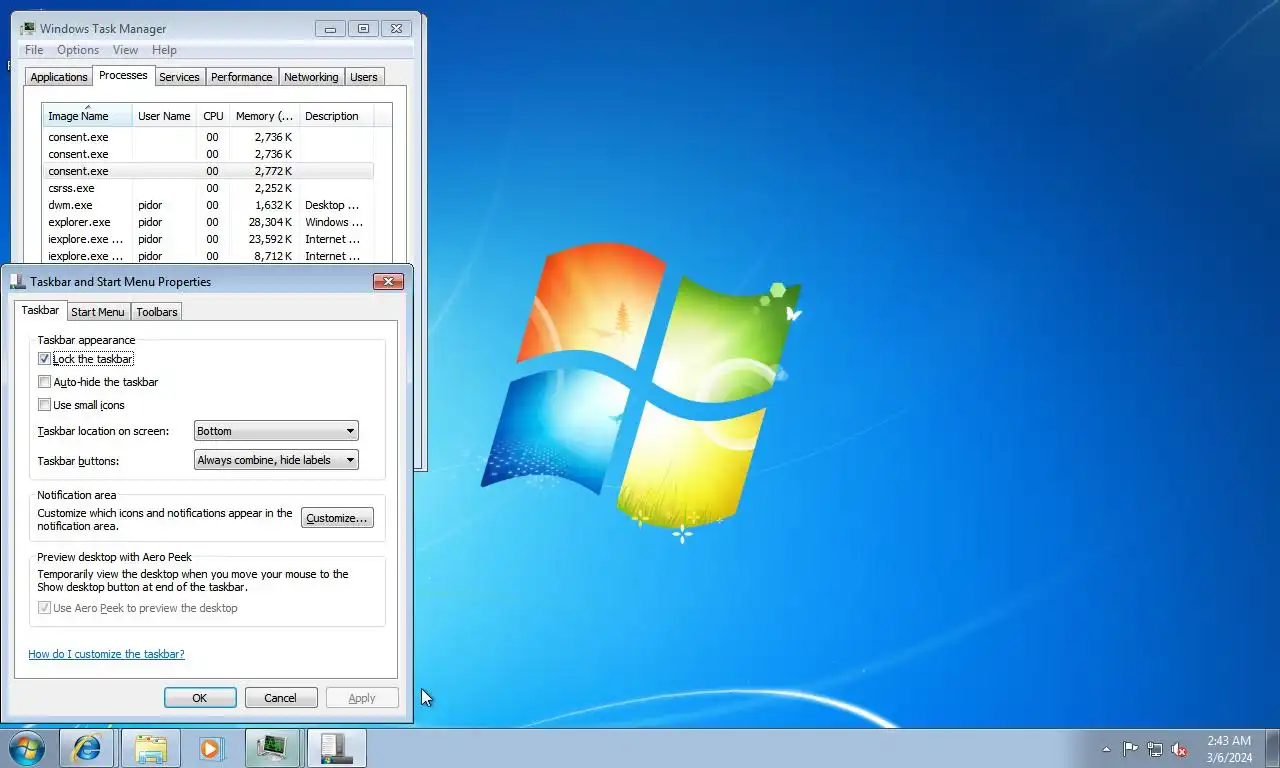The height and width of the screenshot is (768, 1280).
Task: Click Cancel in Taskbar Properties
Action: click(280, 698)
